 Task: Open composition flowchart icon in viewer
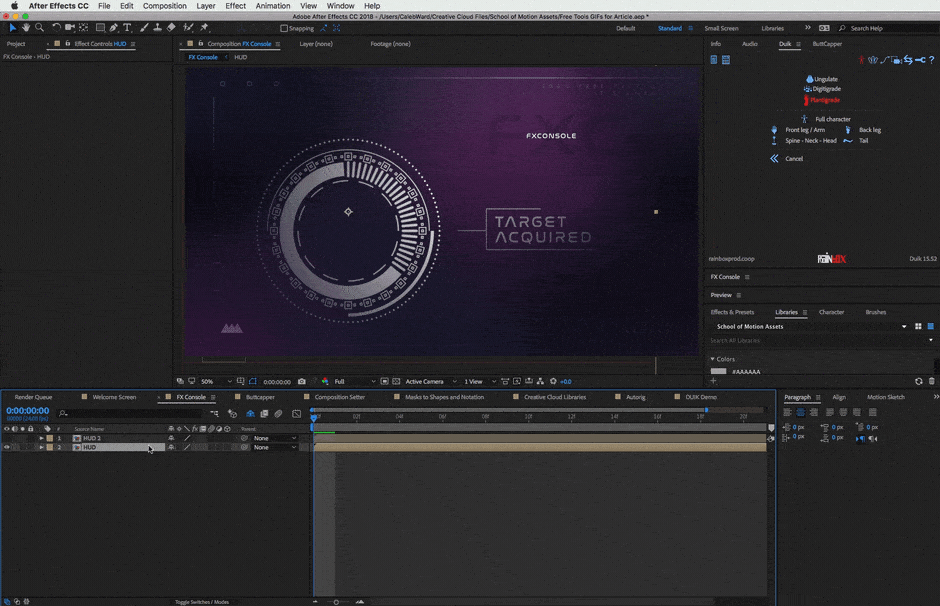click(540, 381)
